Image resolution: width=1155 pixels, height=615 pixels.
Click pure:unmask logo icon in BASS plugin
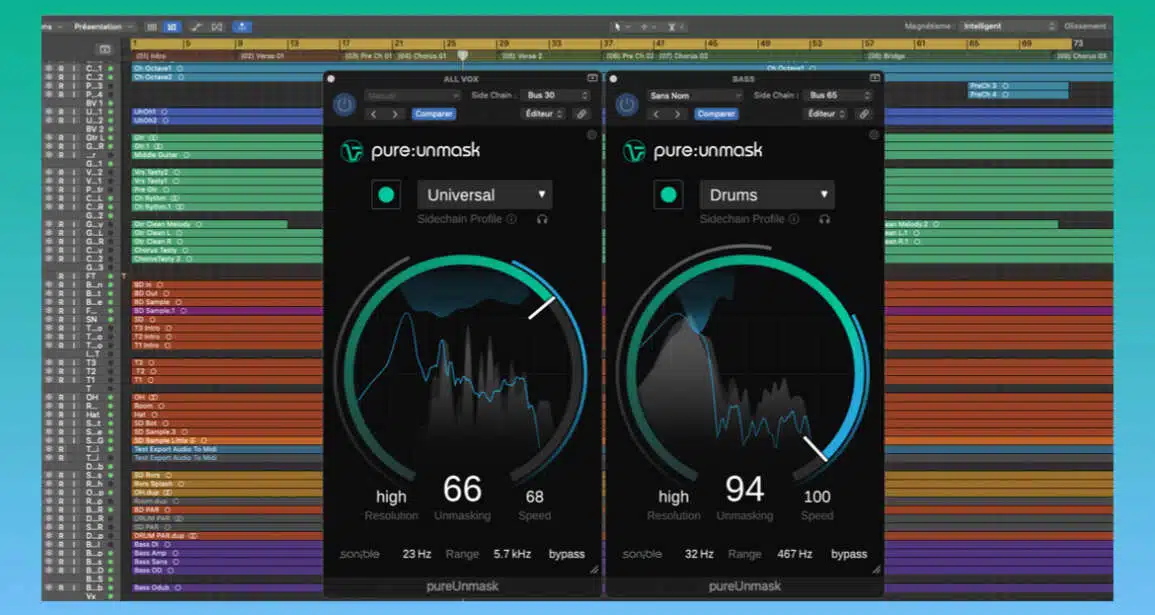634,151
